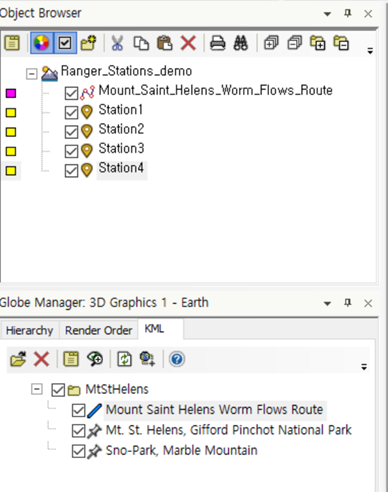Image resolution: width=388 pixels, height=492 pixels.
Task: Close the Globe Manager panel
Action: pos(368,303)
